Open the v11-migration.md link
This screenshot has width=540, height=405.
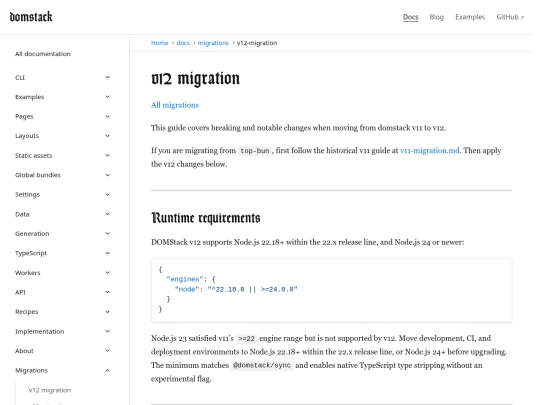pos(429,150)
